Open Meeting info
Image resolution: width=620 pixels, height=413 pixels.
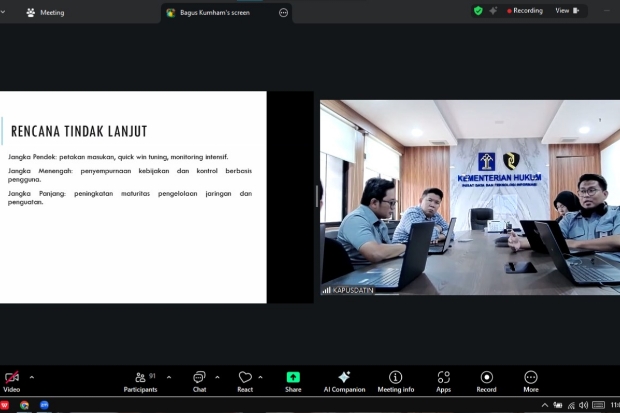point(396,382)
